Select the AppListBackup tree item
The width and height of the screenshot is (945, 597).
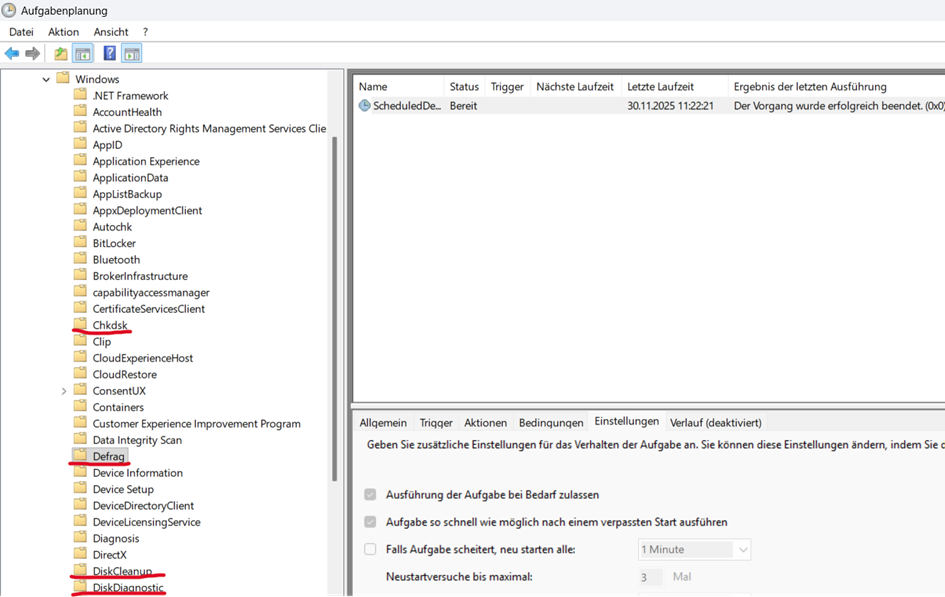click(127, 193)
